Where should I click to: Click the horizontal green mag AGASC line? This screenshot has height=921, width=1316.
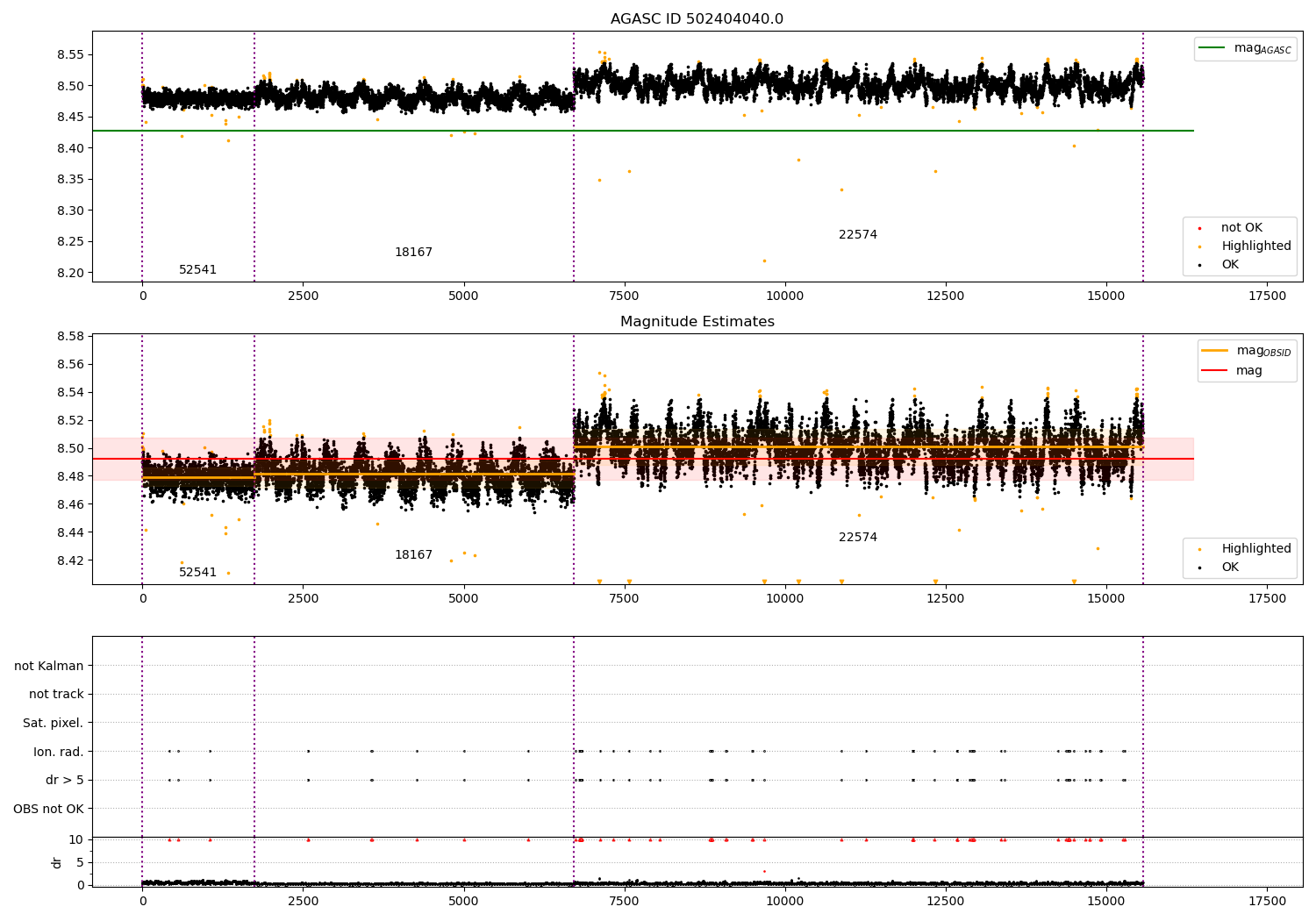(643, 131)
